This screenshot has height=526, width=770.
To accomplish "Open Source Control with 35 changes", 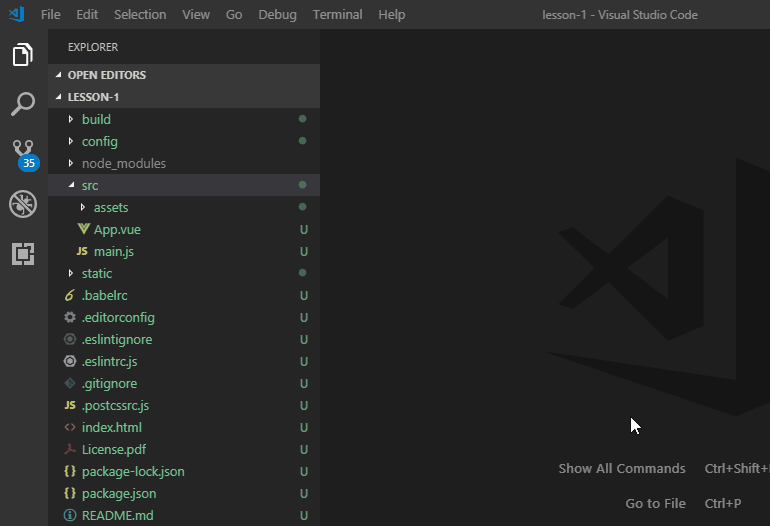I will 23,153.
